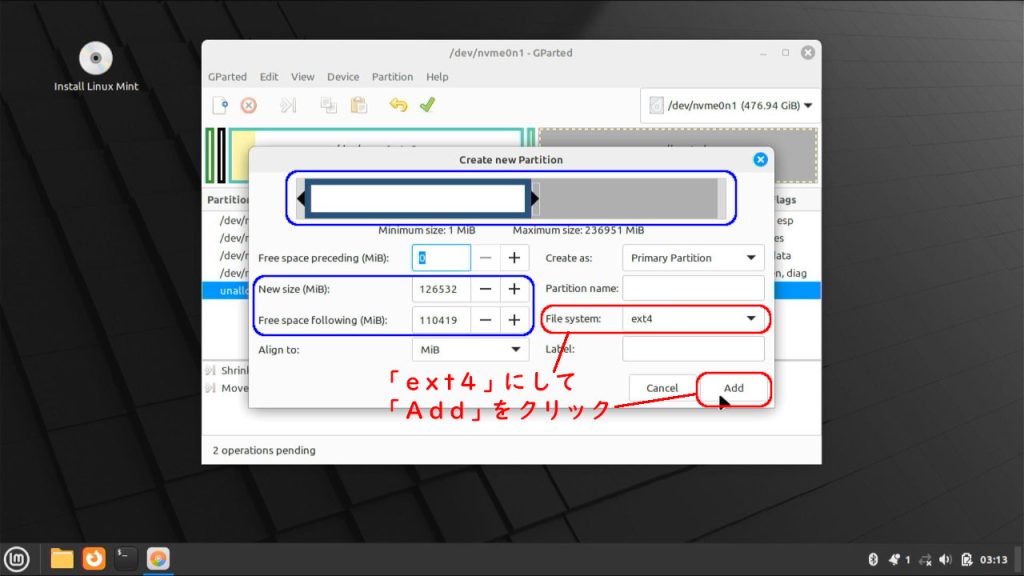
Task: Click the Label text field
Action: pos(693,349)
